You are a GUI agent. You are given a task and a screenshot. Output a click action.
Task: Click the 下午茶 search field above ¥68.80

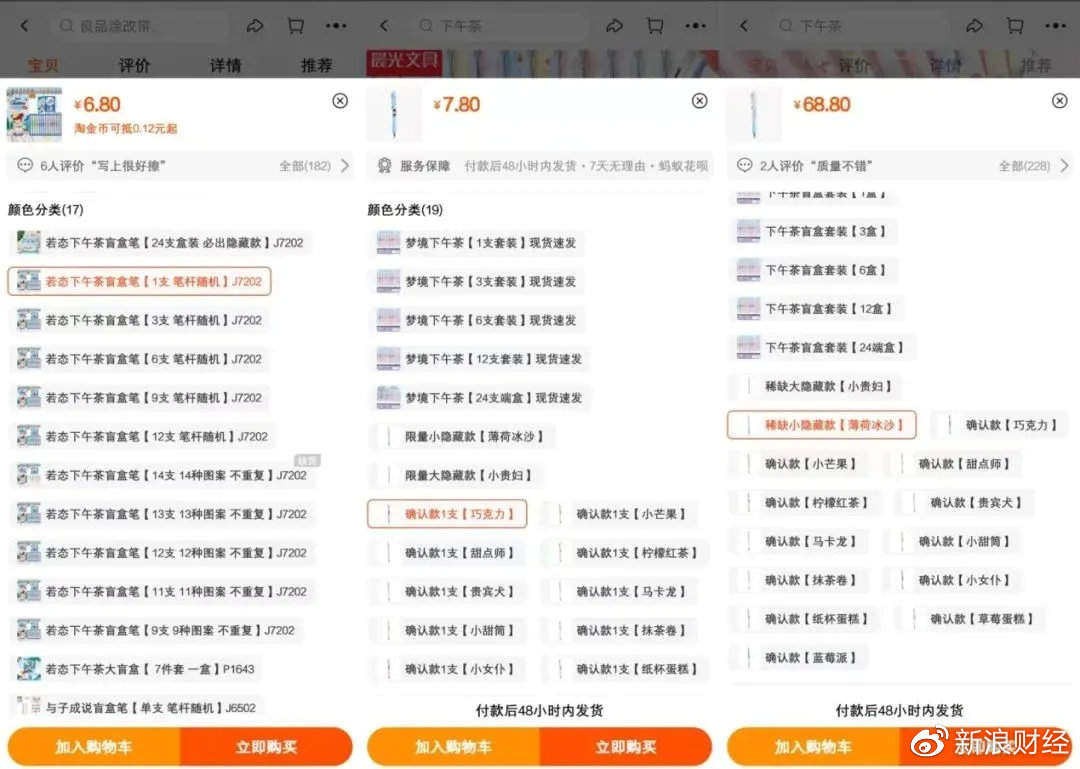(x=862, y=26)
